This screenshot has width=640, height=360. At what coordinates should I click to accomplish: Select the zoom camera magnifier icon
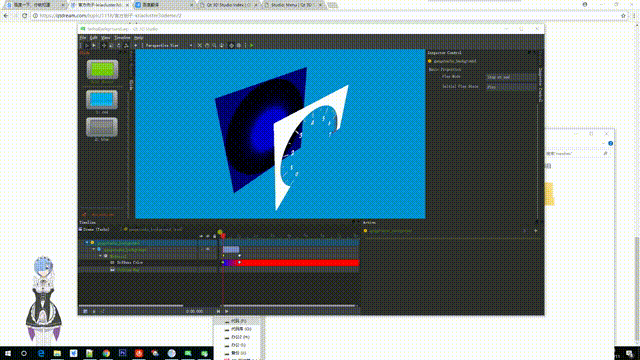pyautogui.click(x=214, y=45)
